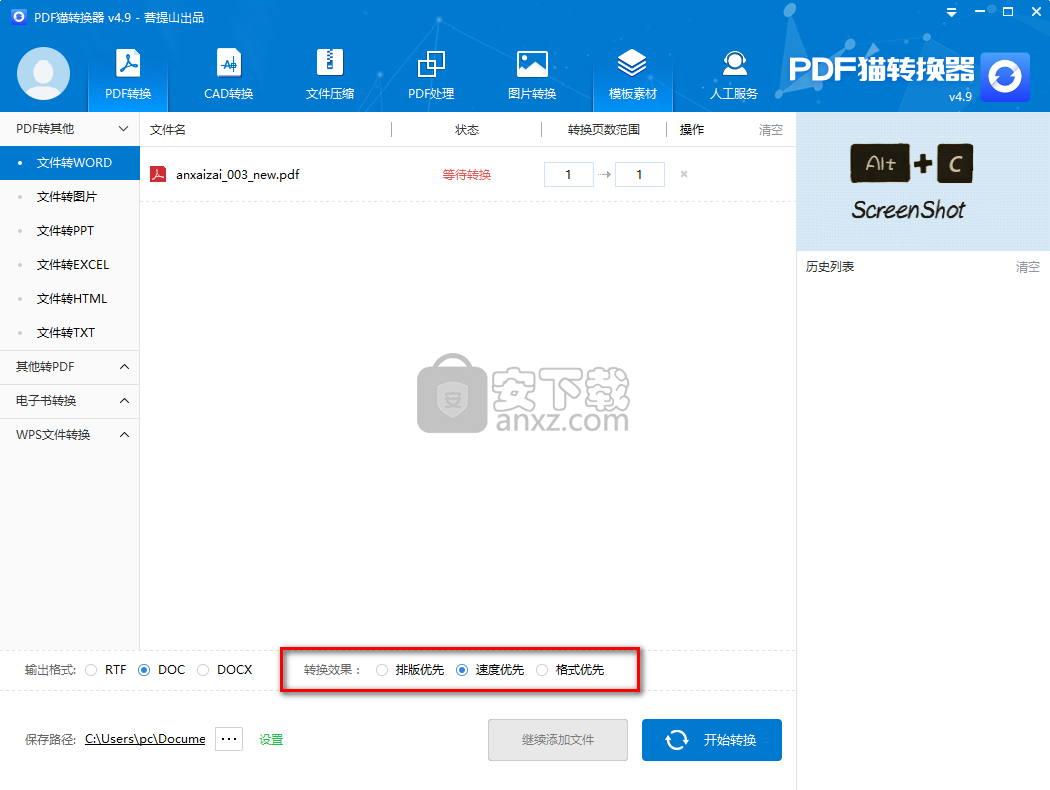The image size is (1050, 790).
Task: Open the 图片转换 toolbar icon
Action: coord(532,74)
